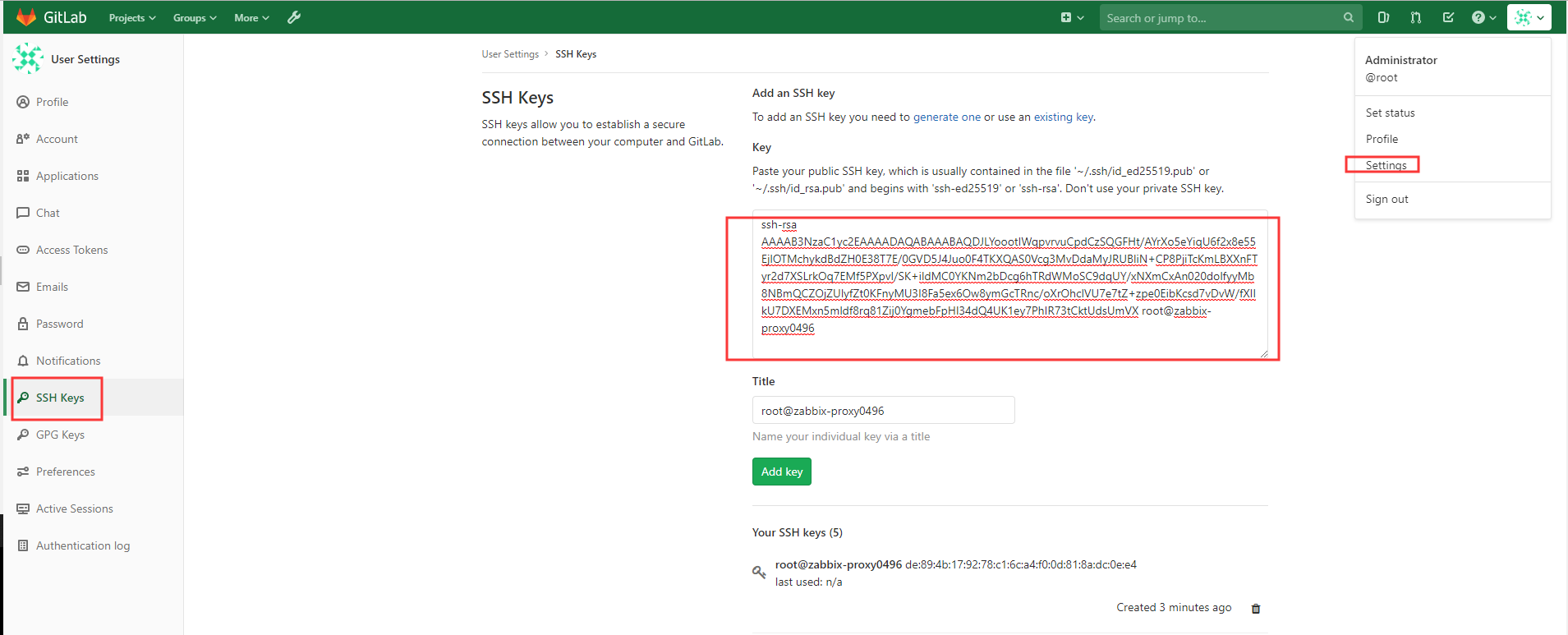Open the admin area wrench icon

coord(294,17)
